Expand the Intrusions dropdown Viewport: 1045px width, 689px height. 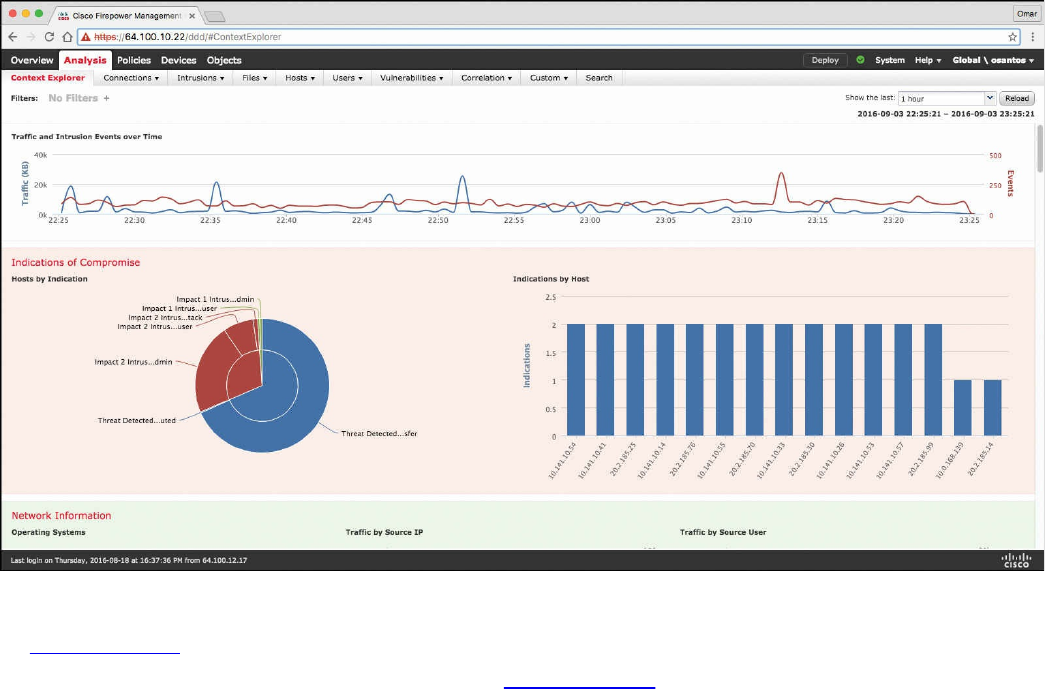click(x=201, y=78)
